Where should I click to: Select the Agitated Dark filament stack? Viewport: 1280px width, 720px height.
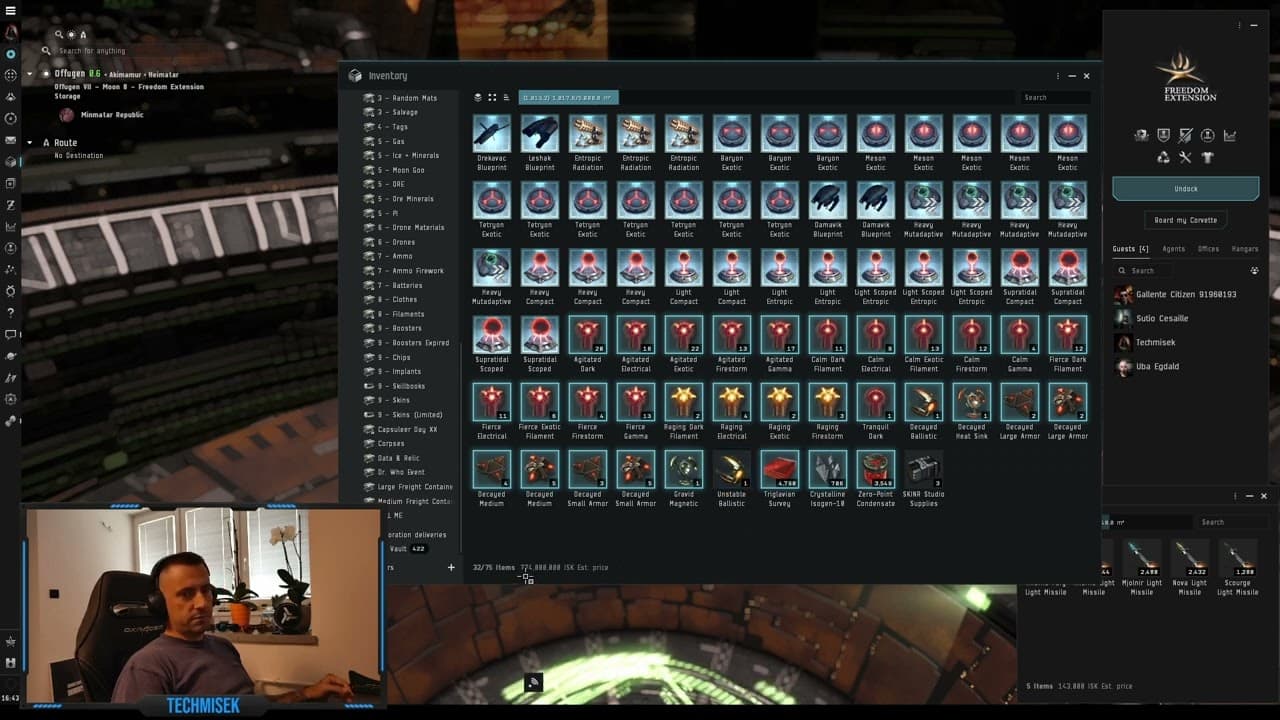coord(588,345)
